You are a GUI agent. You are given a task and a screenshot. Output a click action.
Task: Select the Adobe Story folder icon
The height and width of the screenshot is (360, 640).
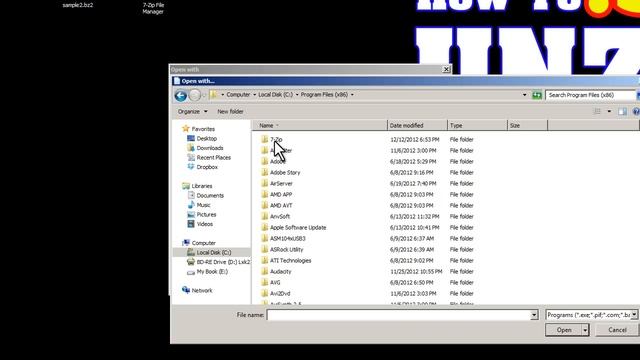[264, 173]
